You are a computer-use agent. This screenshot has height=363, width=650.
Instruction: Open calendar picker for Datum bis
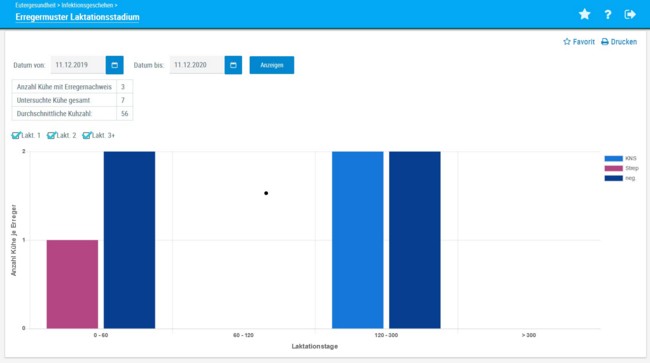coord(233,65)
